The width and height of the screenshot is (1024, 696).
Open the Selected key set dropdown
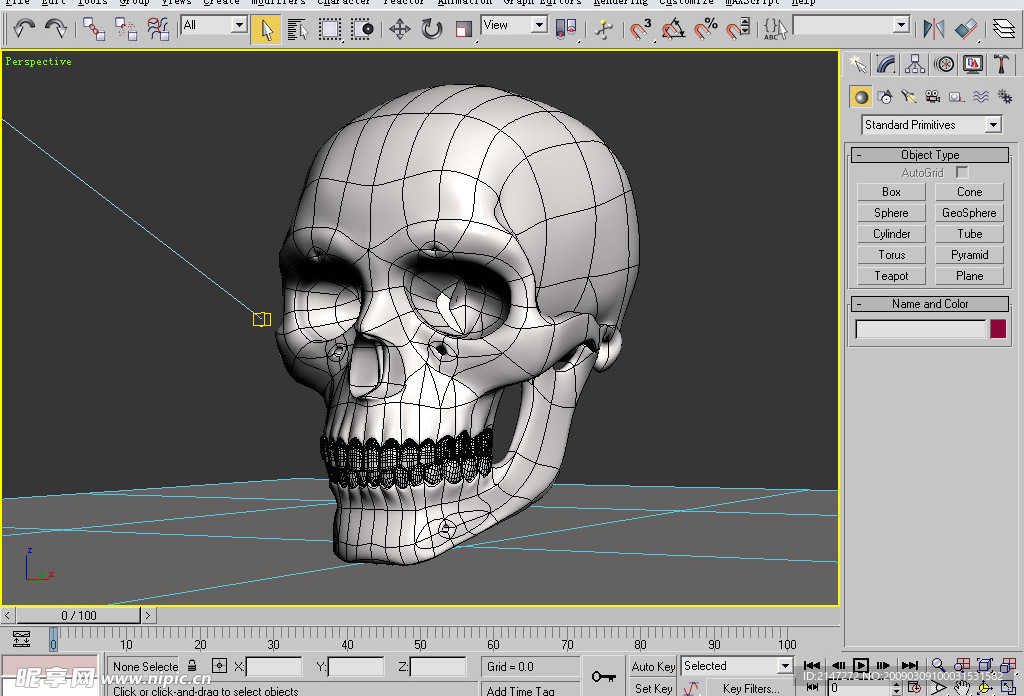pyautogui.click(x=737, y=665)
